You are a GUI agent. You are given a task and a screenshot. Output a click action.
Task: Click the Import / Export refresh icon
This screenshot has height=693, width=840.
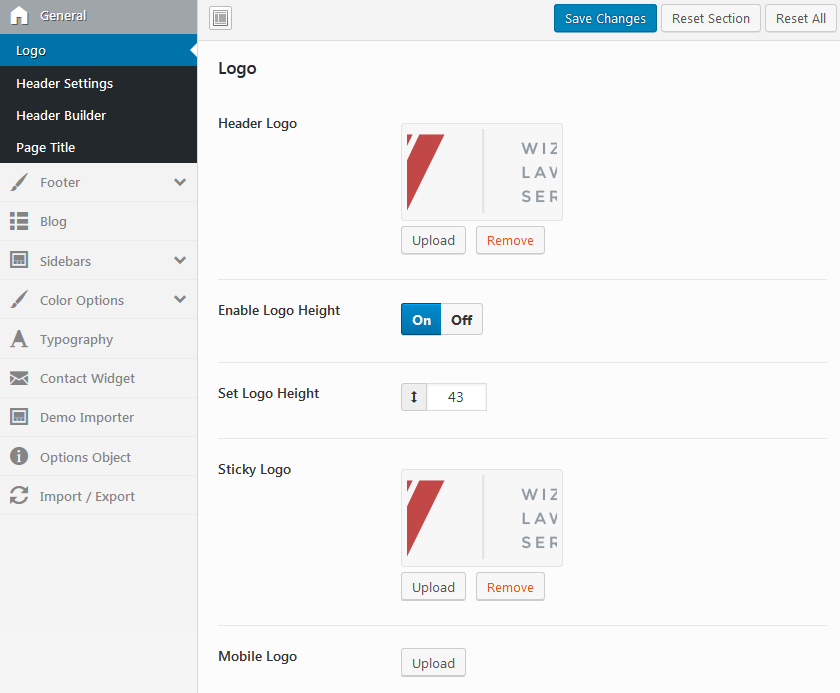click(x=19, y=496)
